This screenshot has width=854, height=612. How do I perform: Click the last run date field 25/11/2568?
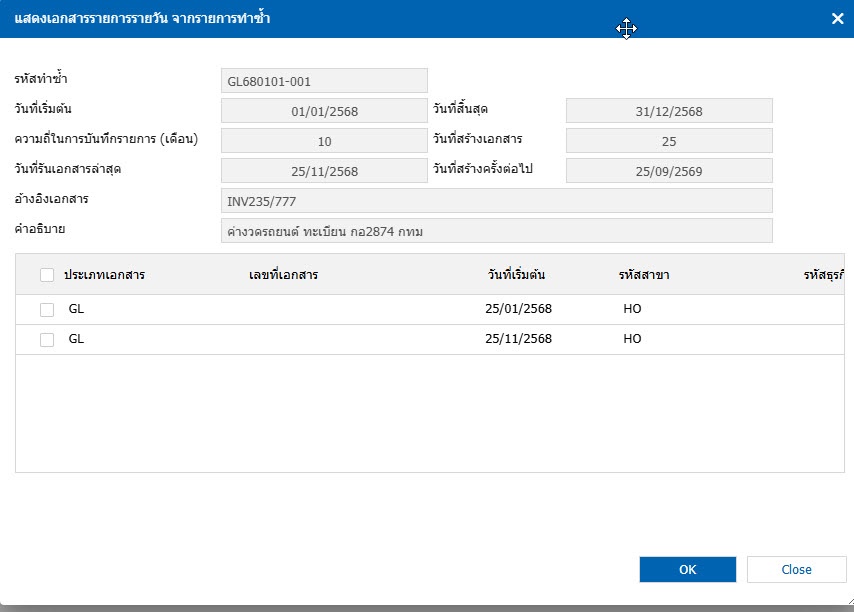tap(324, 171)
